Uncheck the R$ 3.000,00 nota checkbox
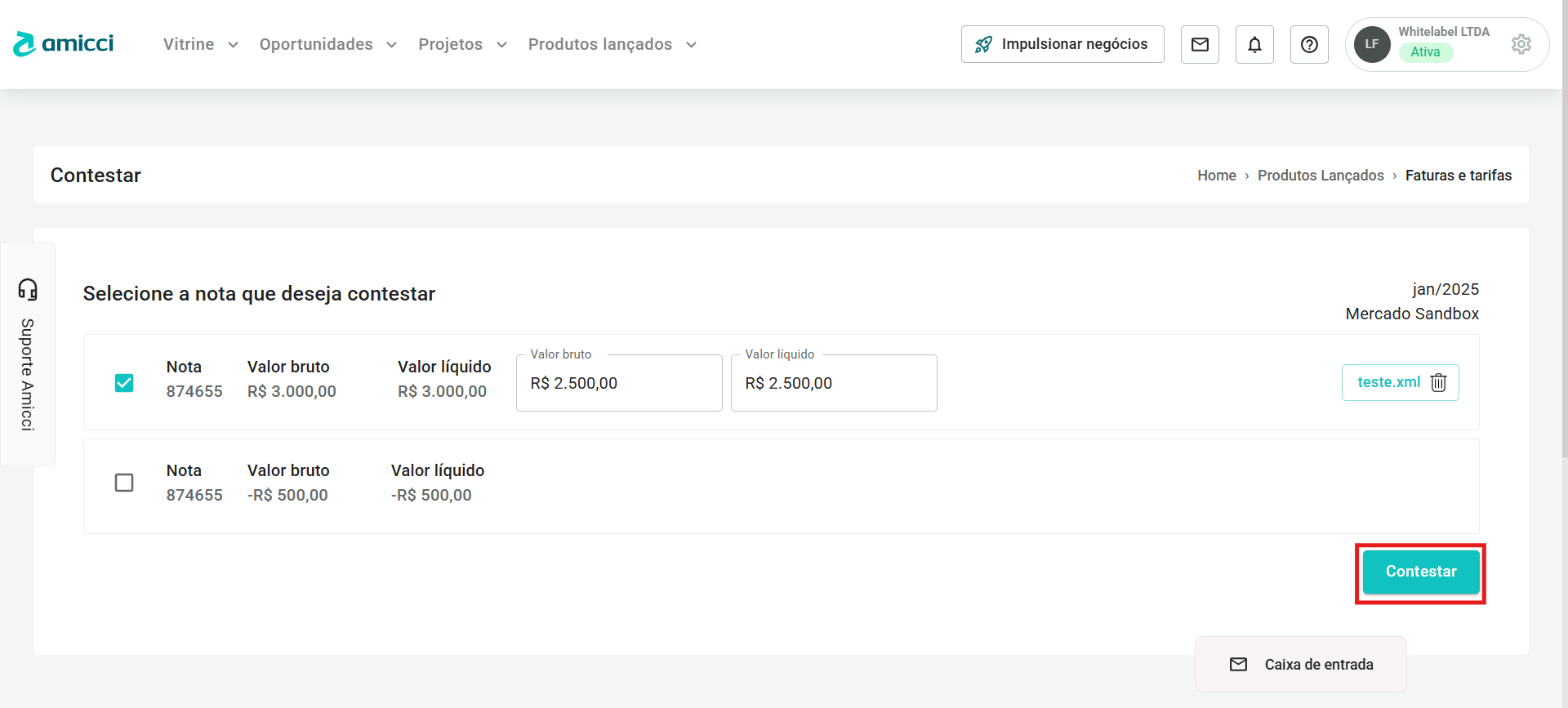This screenshot has height=708, width=1568. tap(124, 383)
